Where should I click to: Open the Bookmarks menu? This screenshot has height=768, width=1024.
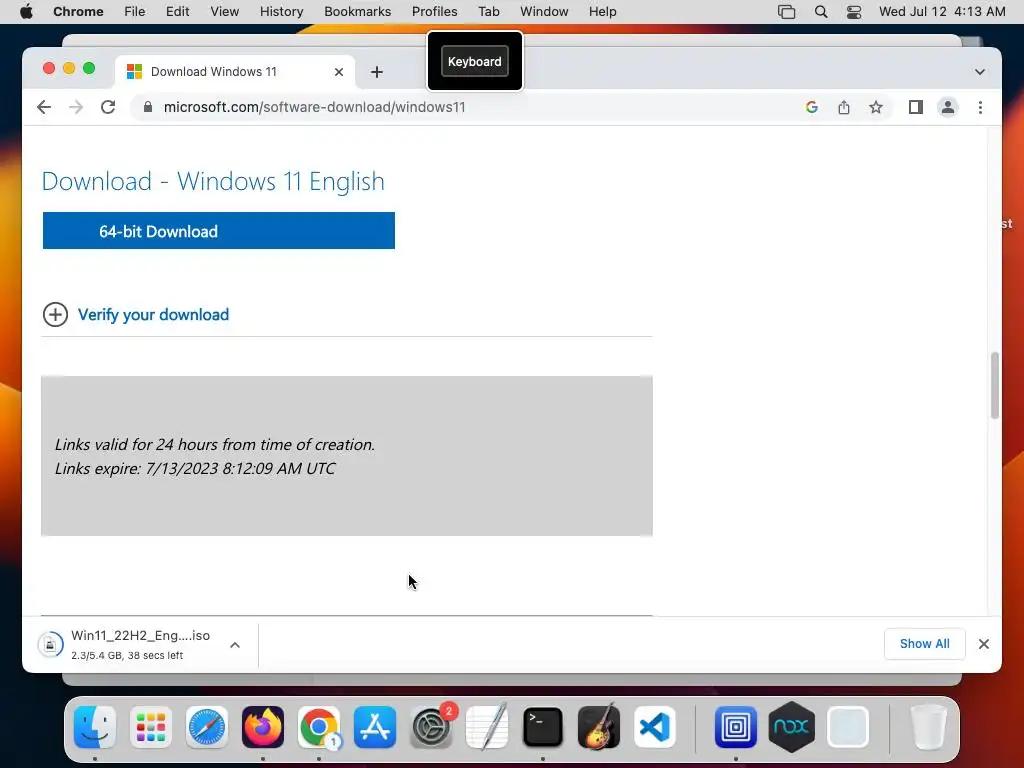point(357,12)
